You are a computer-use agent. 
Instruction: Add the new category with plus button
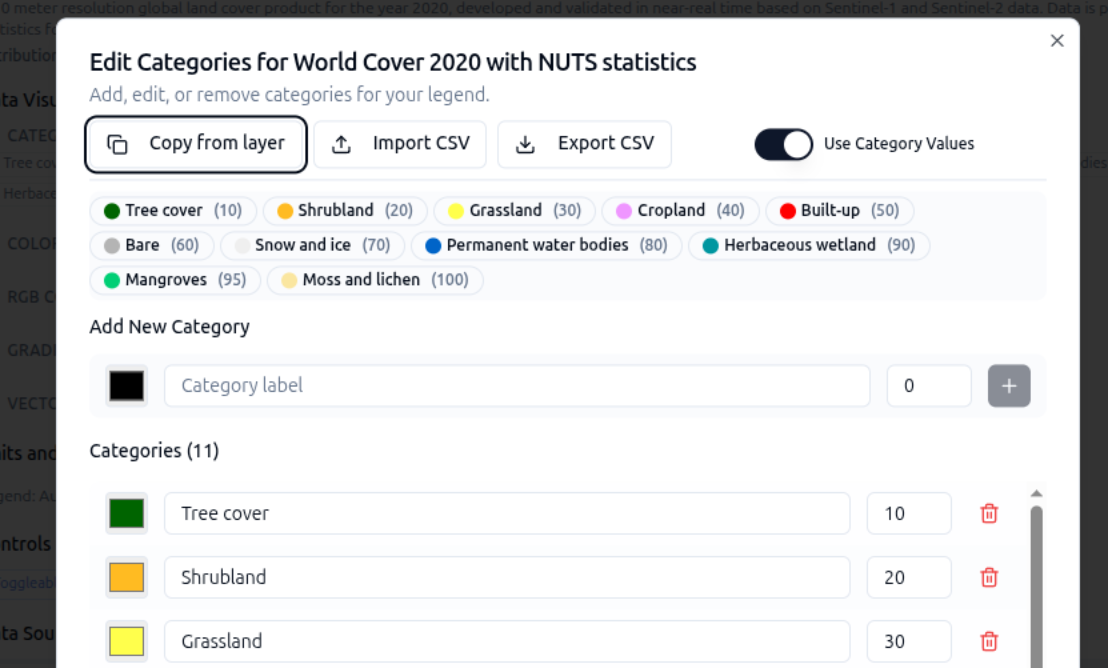[1009, 386]
